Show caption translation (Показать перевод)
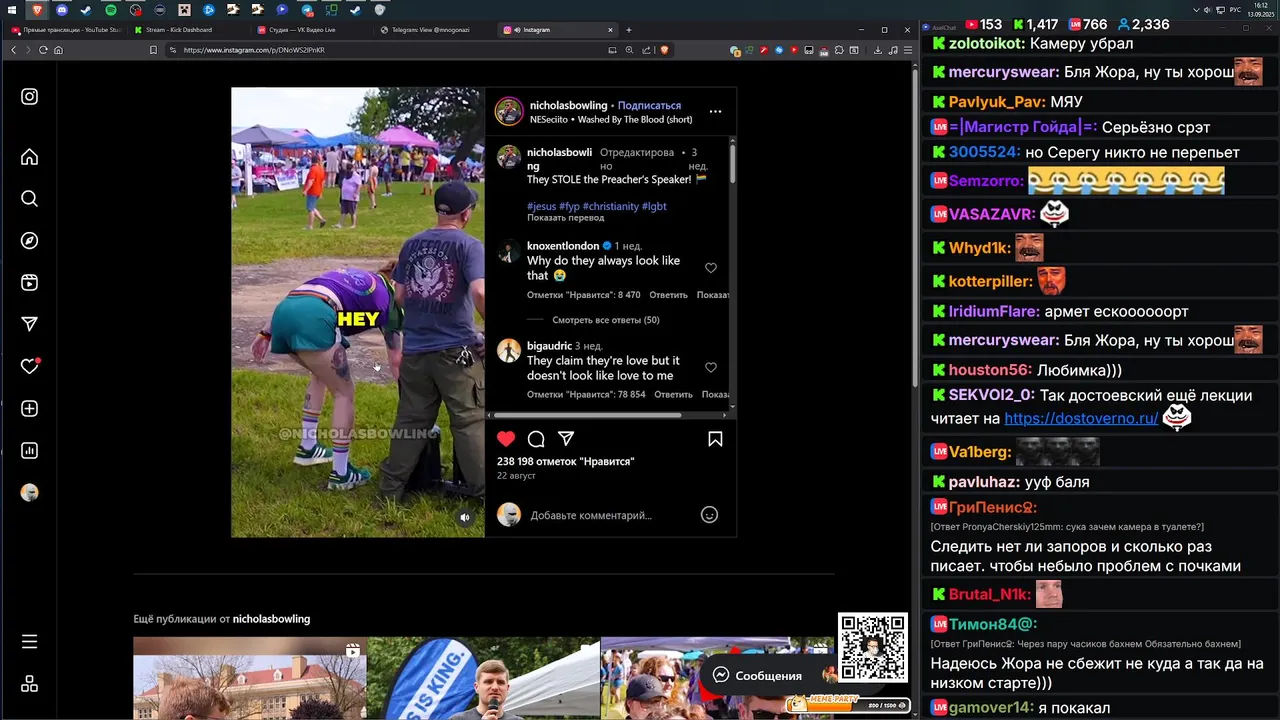 point(565,217)
